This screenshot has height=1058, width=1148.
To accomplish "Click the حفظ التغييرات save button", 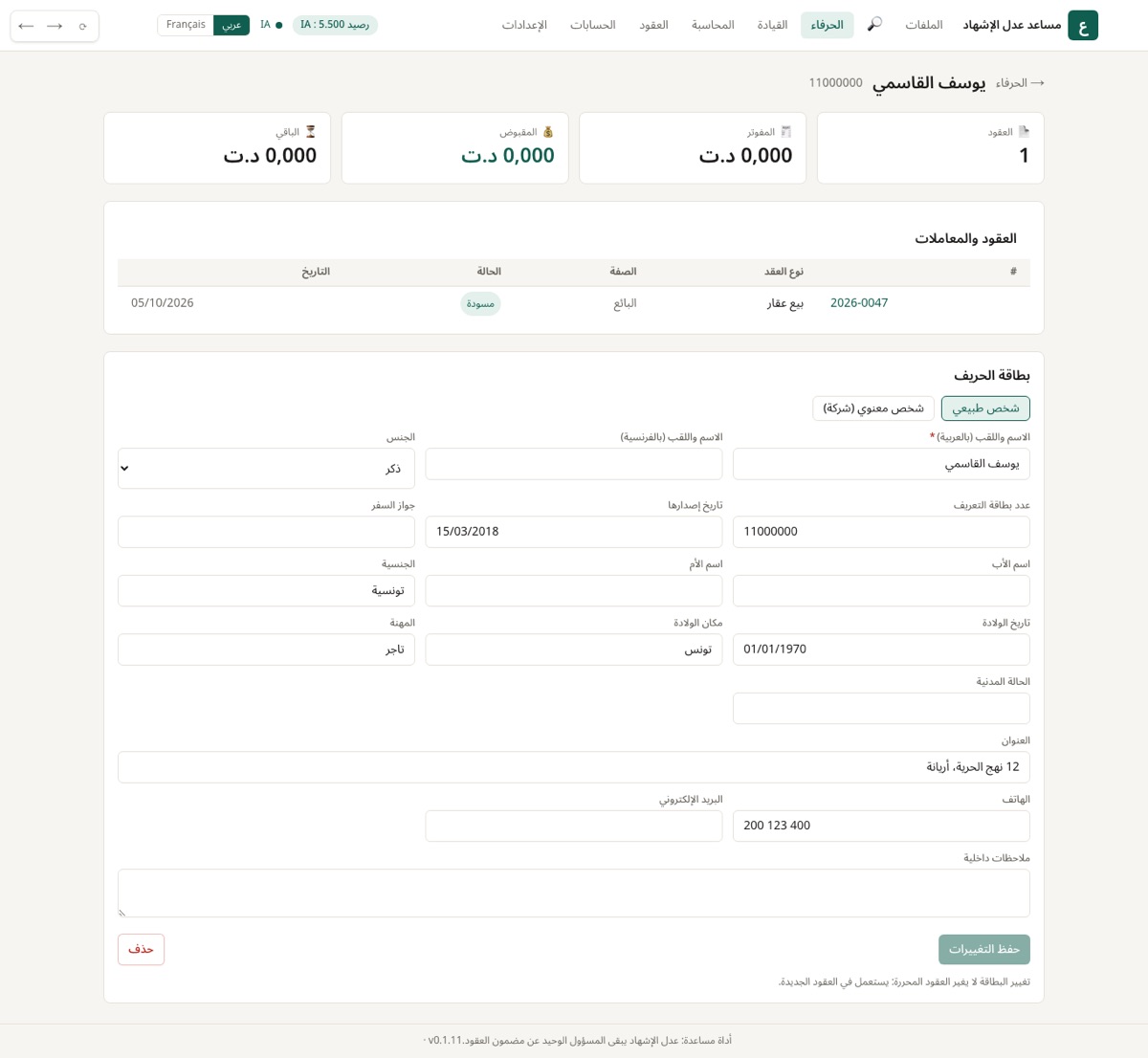I will pos(984,950).
